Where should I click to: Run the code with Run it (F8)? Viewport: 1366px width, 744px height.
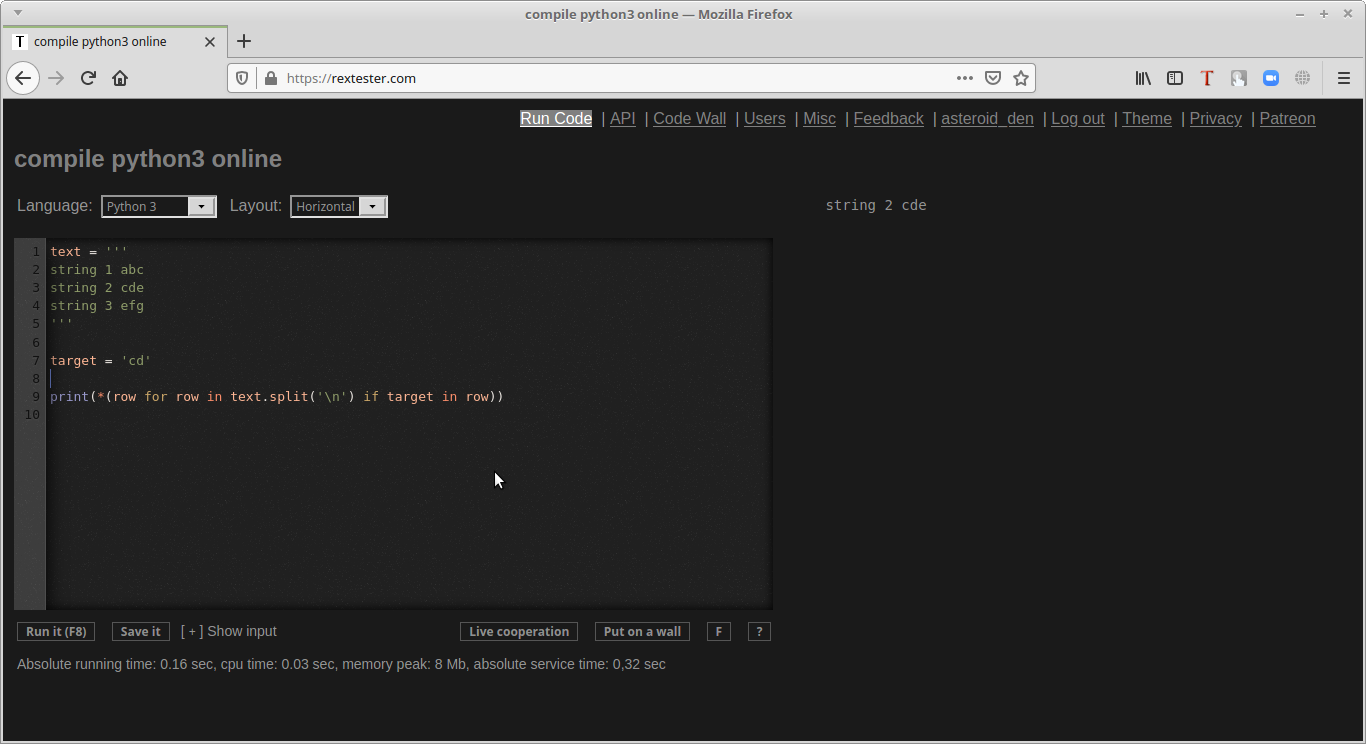point(56,632)
